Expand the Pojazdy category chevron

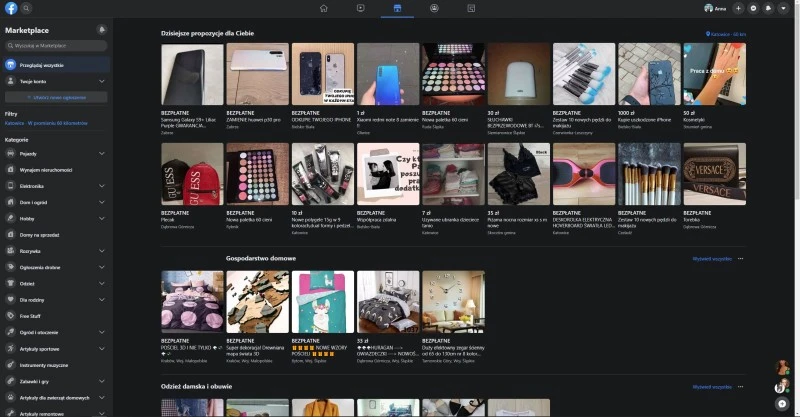[102, 153]
